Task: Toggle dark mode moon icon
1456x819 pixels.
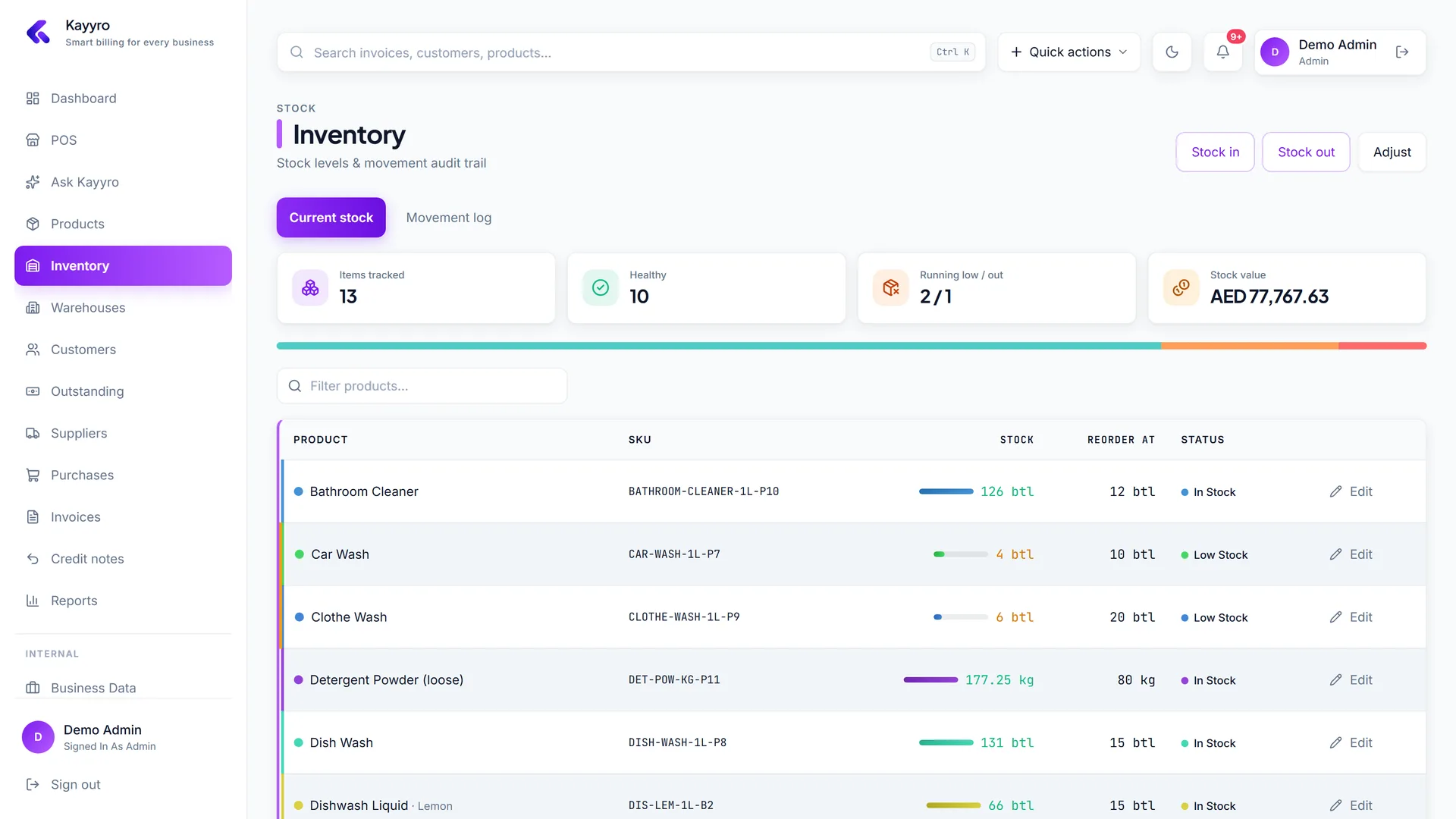Action: [x=1172, y=52]
